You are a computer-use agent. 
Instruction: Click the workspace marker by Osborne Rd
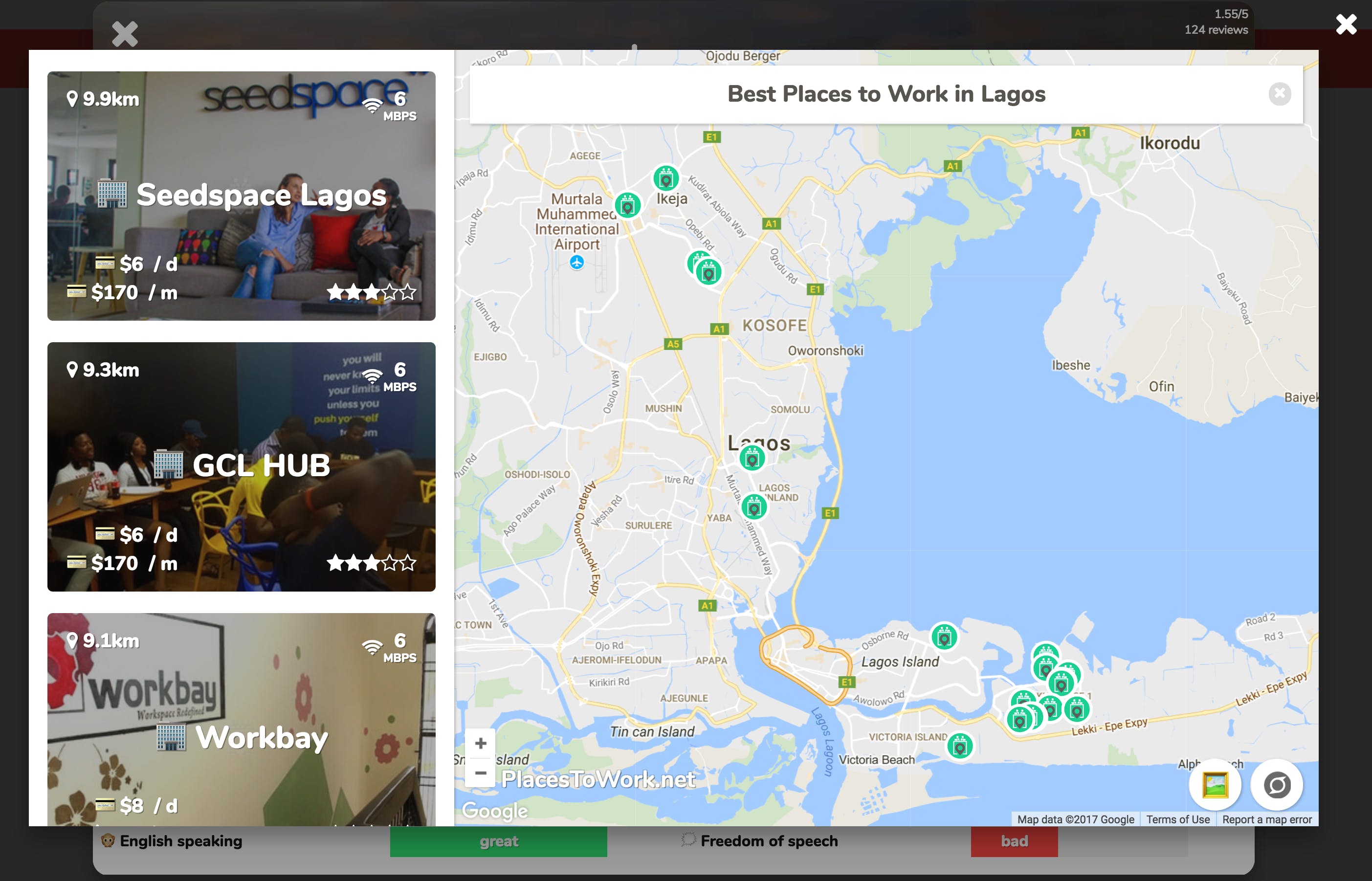[945, 637]
